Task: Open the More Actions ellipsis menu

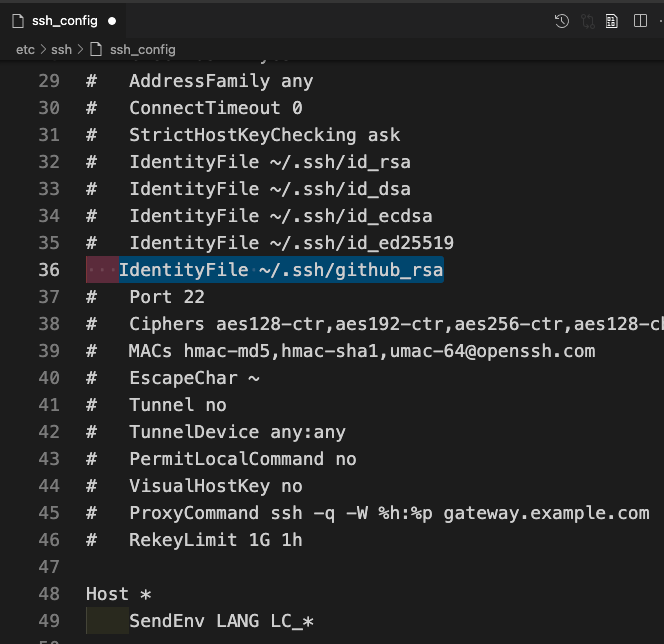Action: pyautogui.click(x=660, y=20)
